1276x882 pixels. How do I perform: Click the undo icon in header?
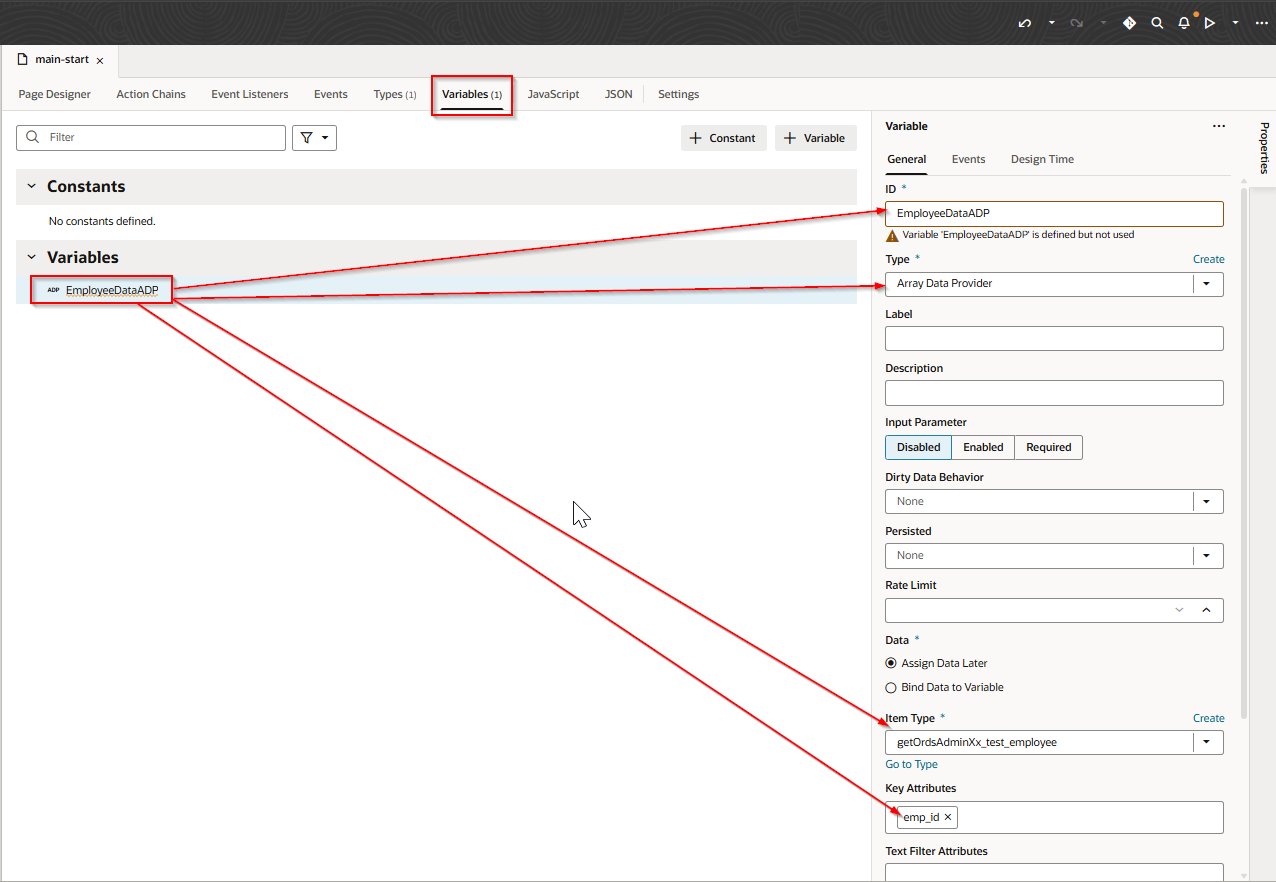[x=1025, y=23]
